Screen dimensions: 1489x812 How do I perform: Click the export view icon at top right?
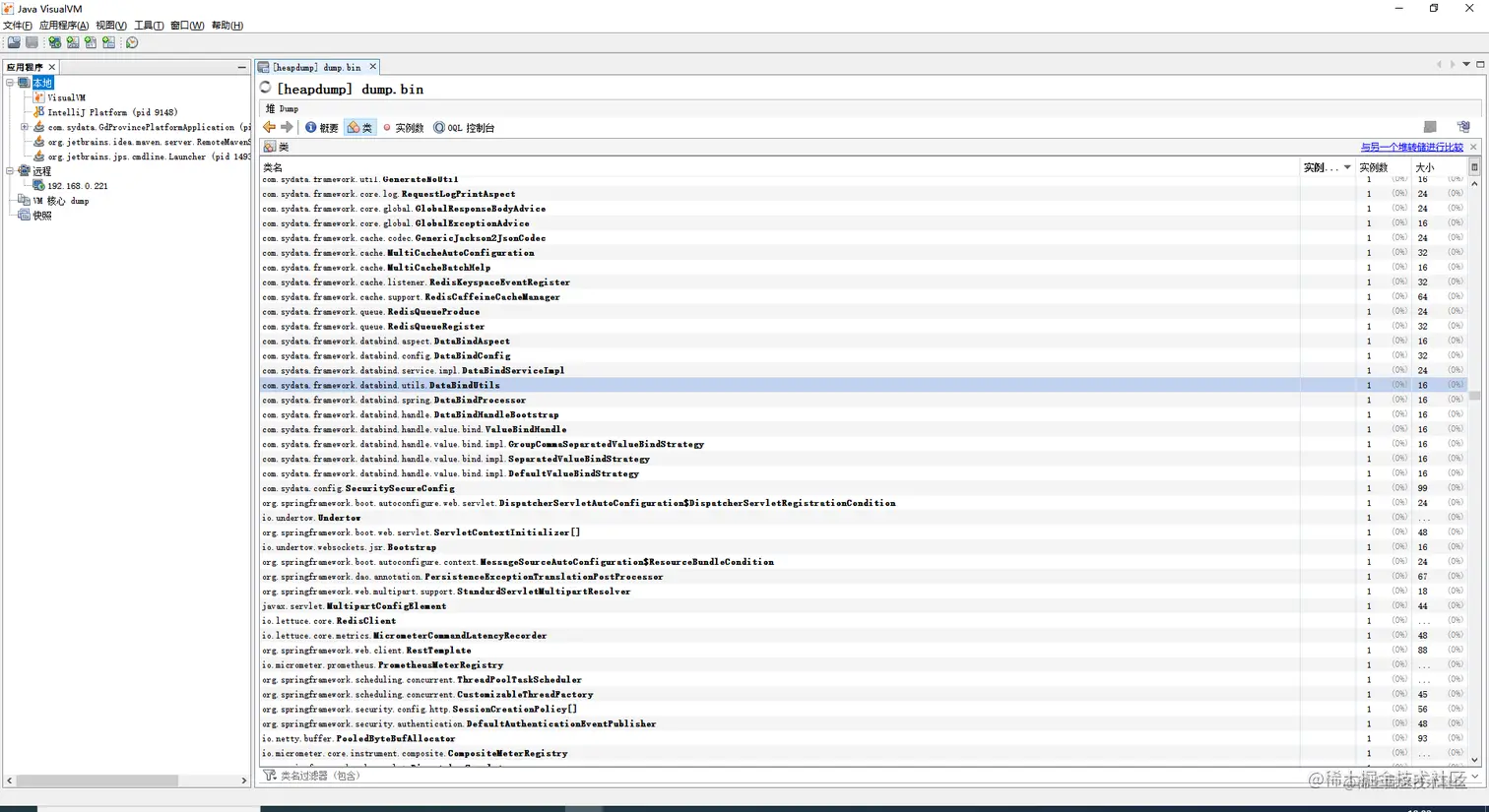[1463, 127]
